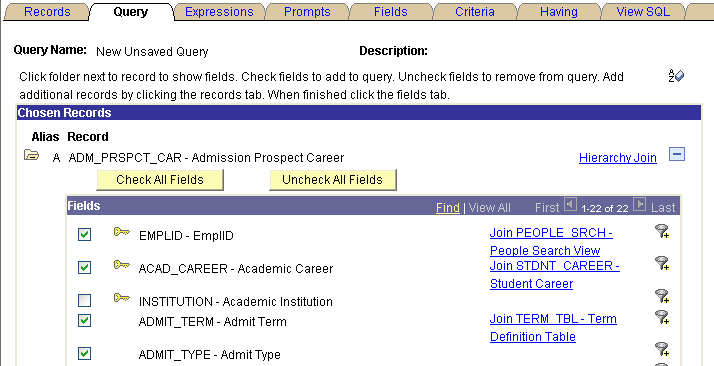Click the minus icon to delete record

point(677,154)
